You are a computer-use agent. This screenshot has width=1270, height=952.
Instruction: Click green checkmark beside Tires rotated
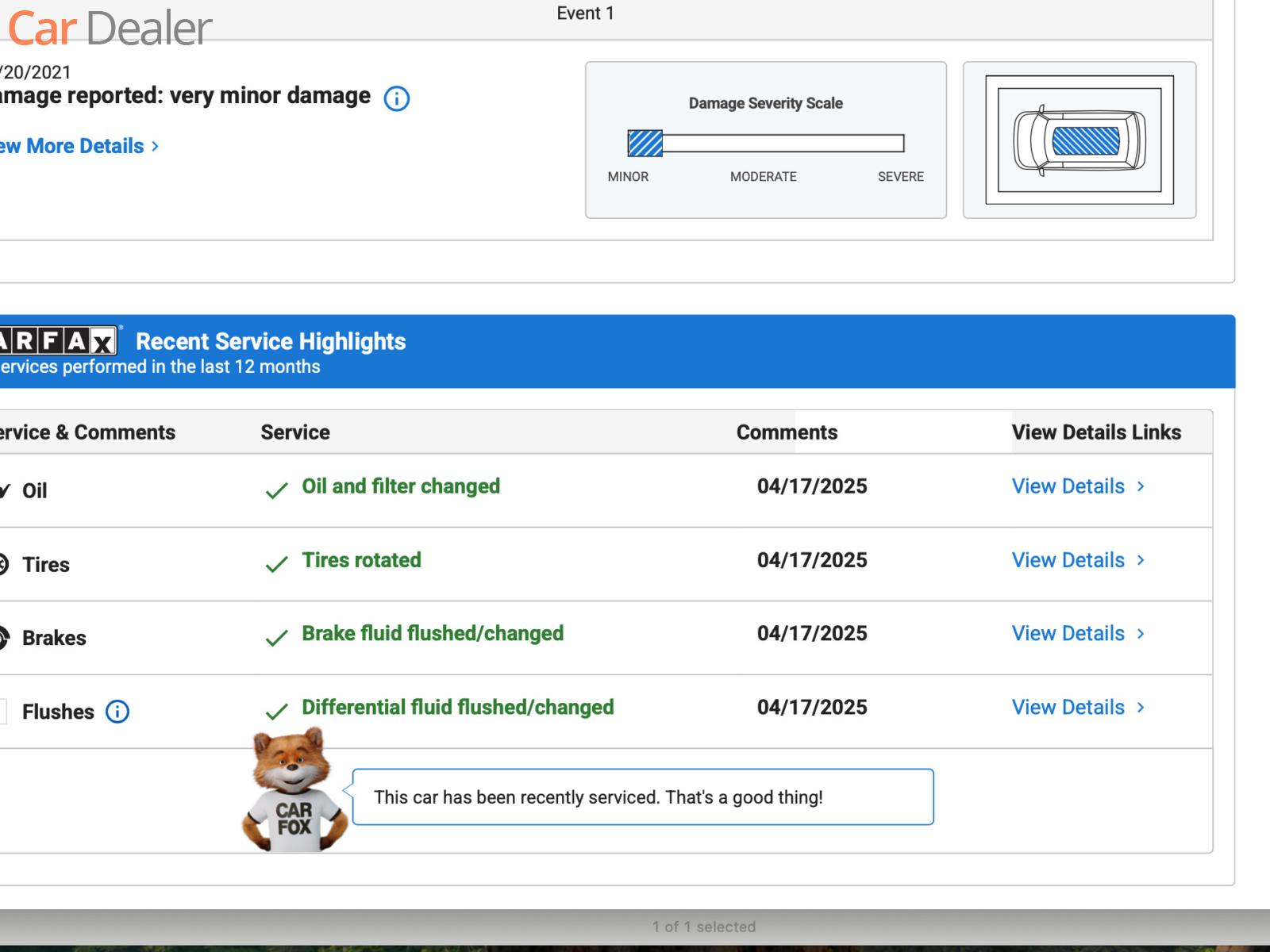tap(276, 564)
